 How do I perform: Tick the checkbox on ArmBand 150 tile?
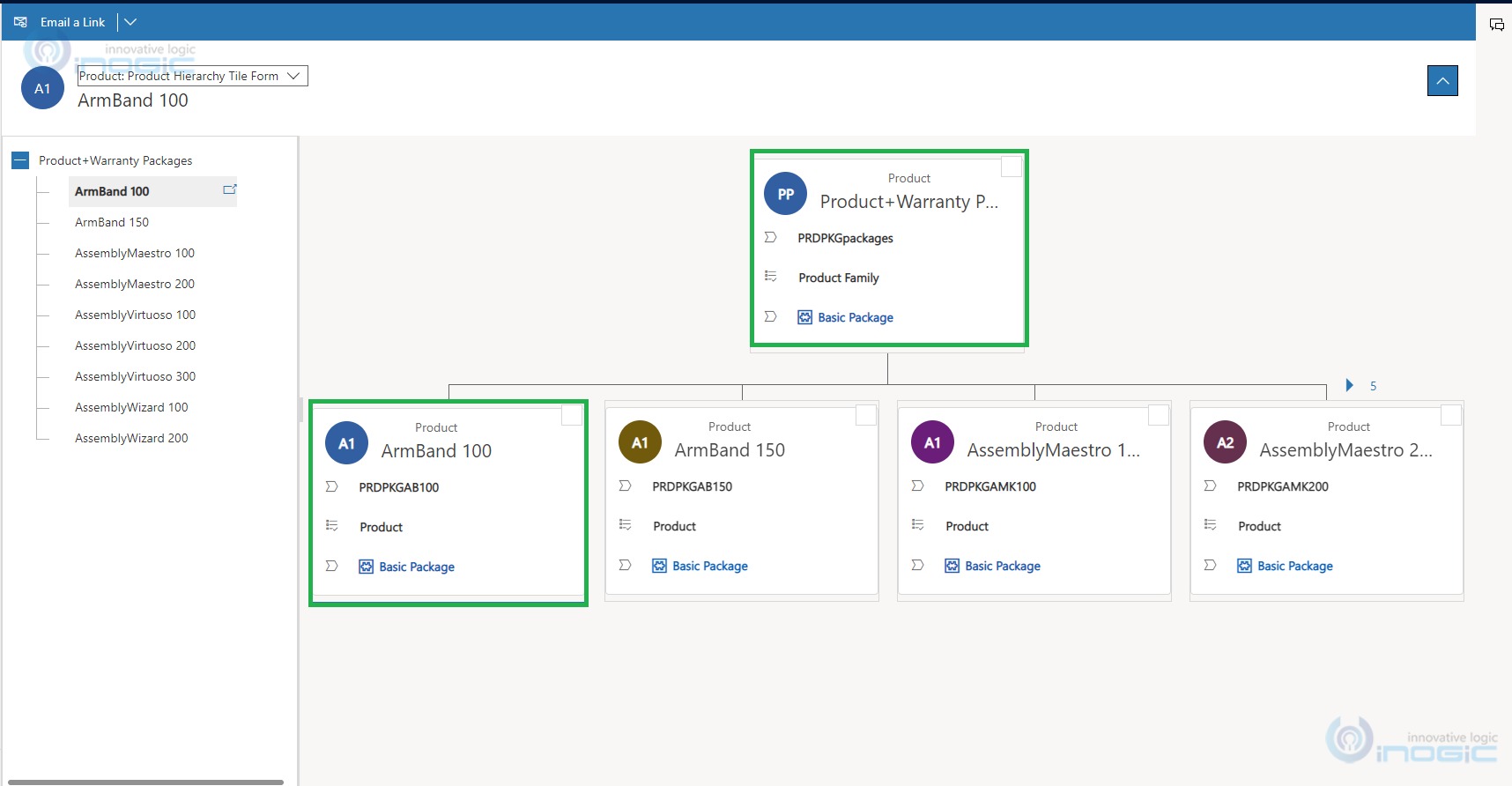(x=866, y=415)
